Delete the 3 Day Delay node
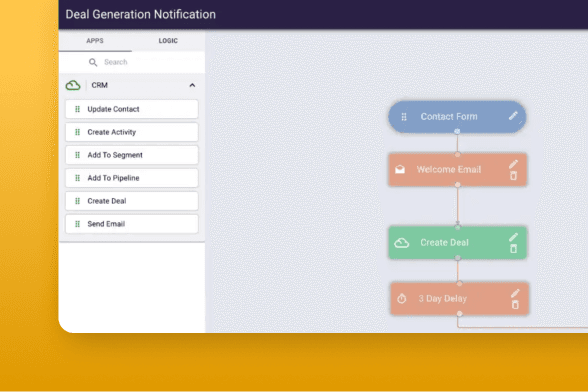Image resolution: width=588 pixels, height=392 pixels. pos(515,305)
